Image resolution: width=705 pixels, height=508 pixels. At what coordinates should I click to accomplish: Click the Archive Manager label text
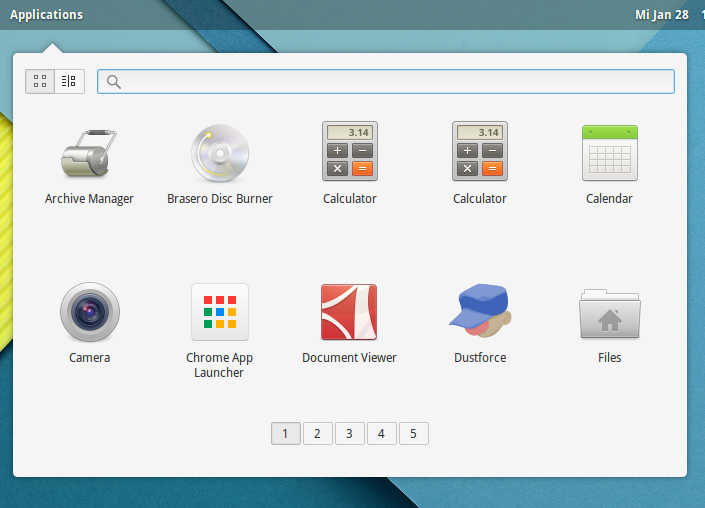click(x=89, y=199)
